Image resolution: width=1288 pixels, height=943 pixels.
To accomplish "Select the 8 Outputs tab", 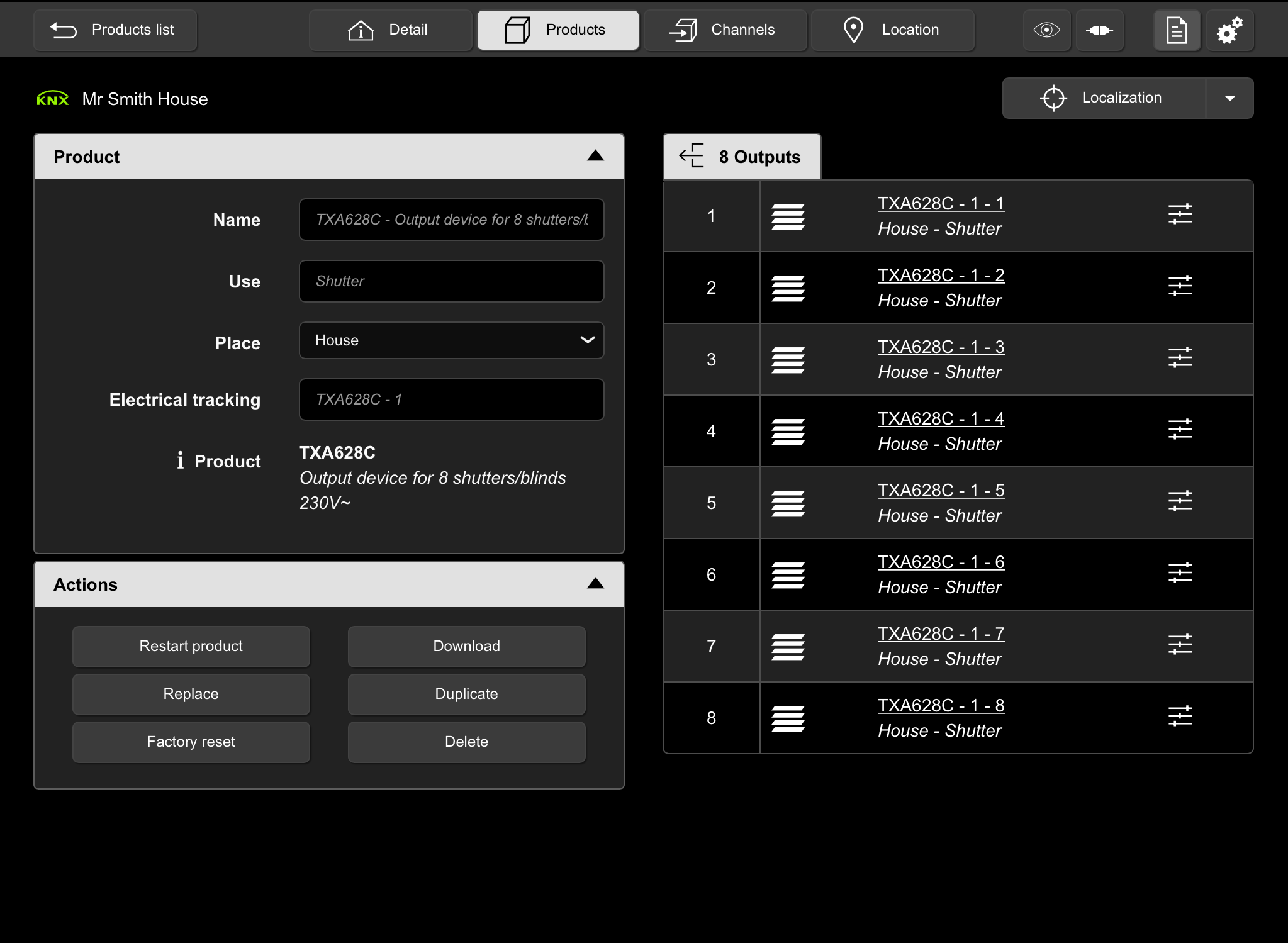I will coord(742,157).
